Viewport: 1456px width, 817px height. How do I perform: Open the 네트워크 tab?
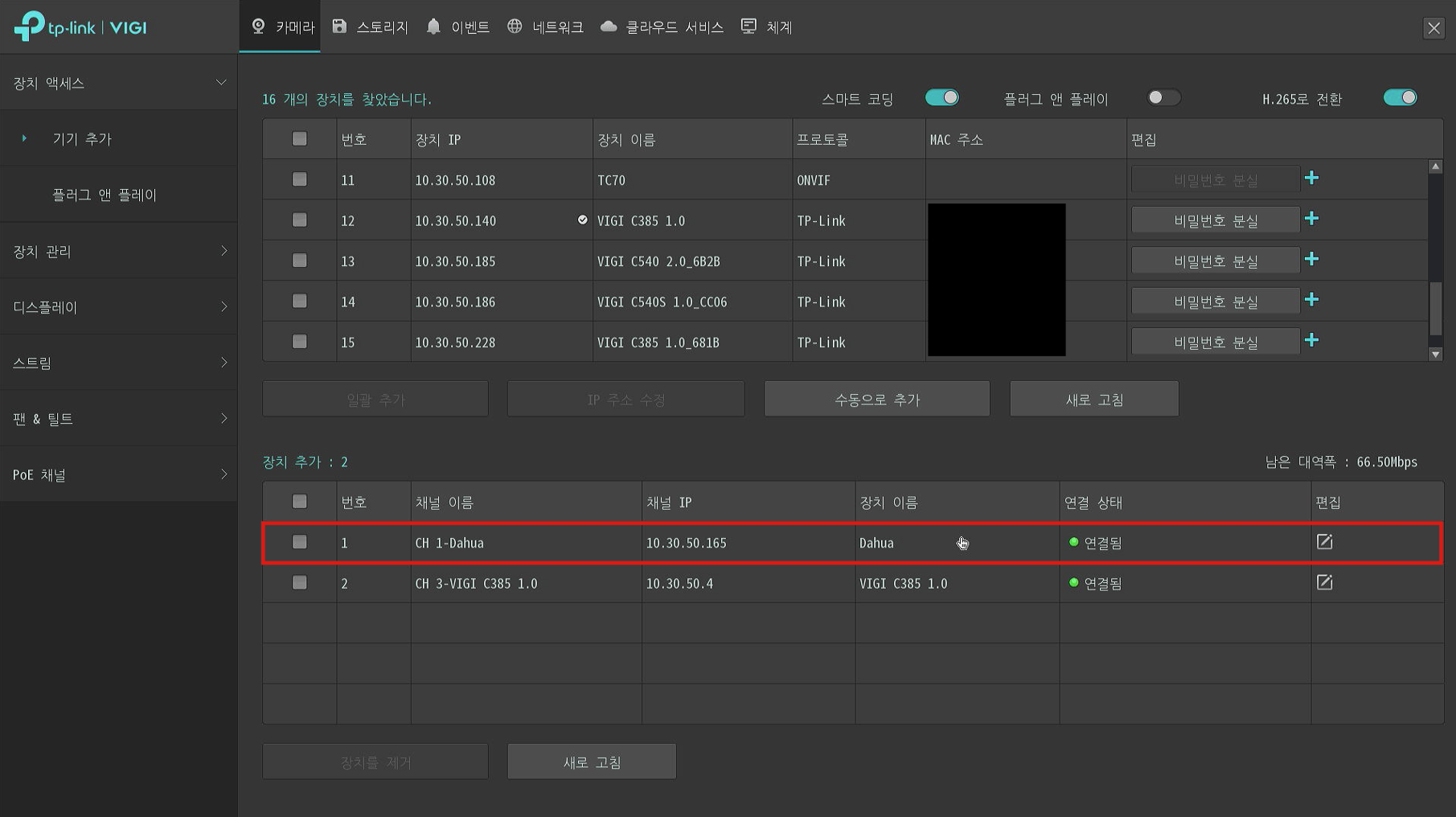tap(545, 27)
